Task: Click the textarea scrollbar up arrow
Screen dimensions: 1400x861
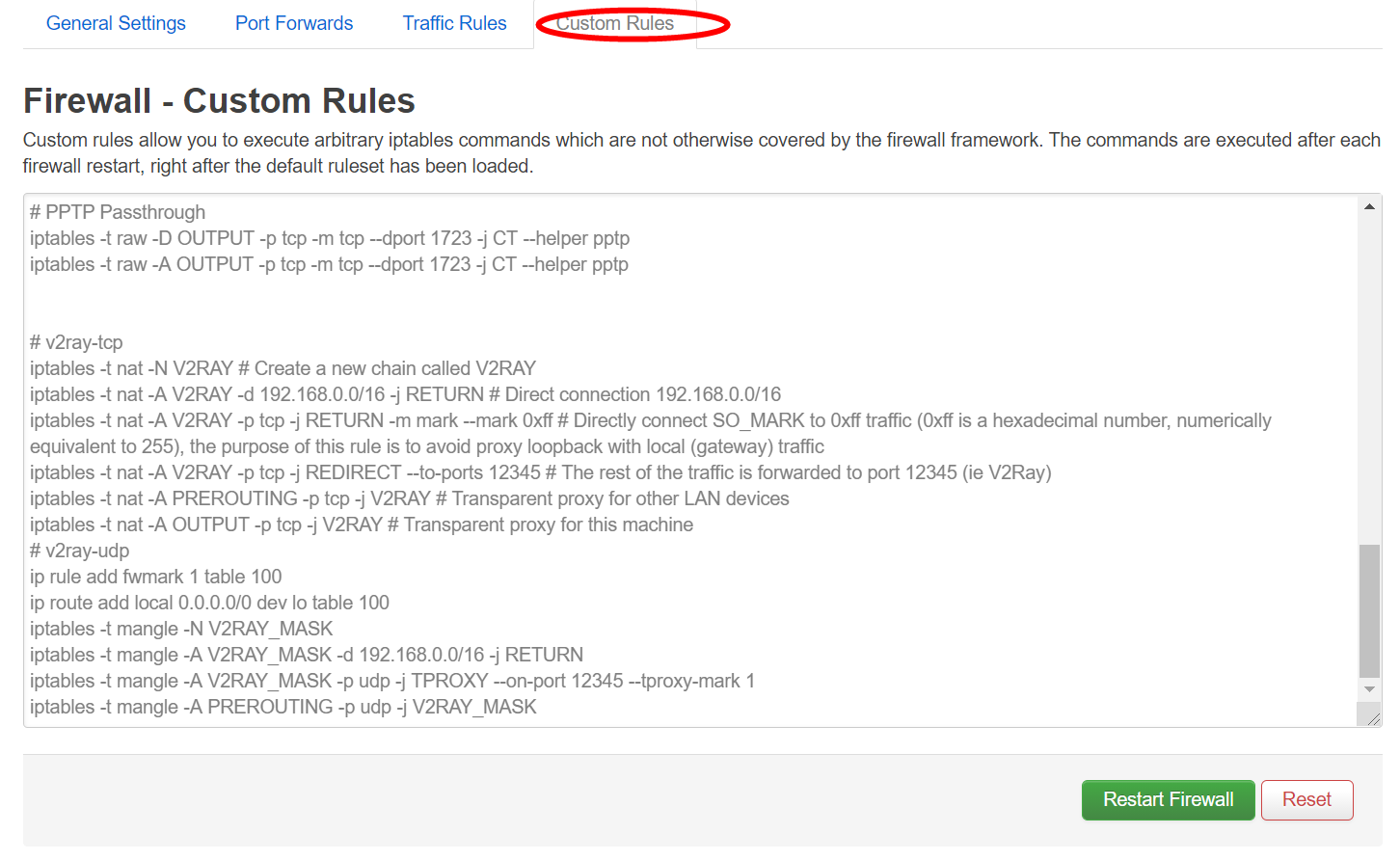Action: 1369,206
